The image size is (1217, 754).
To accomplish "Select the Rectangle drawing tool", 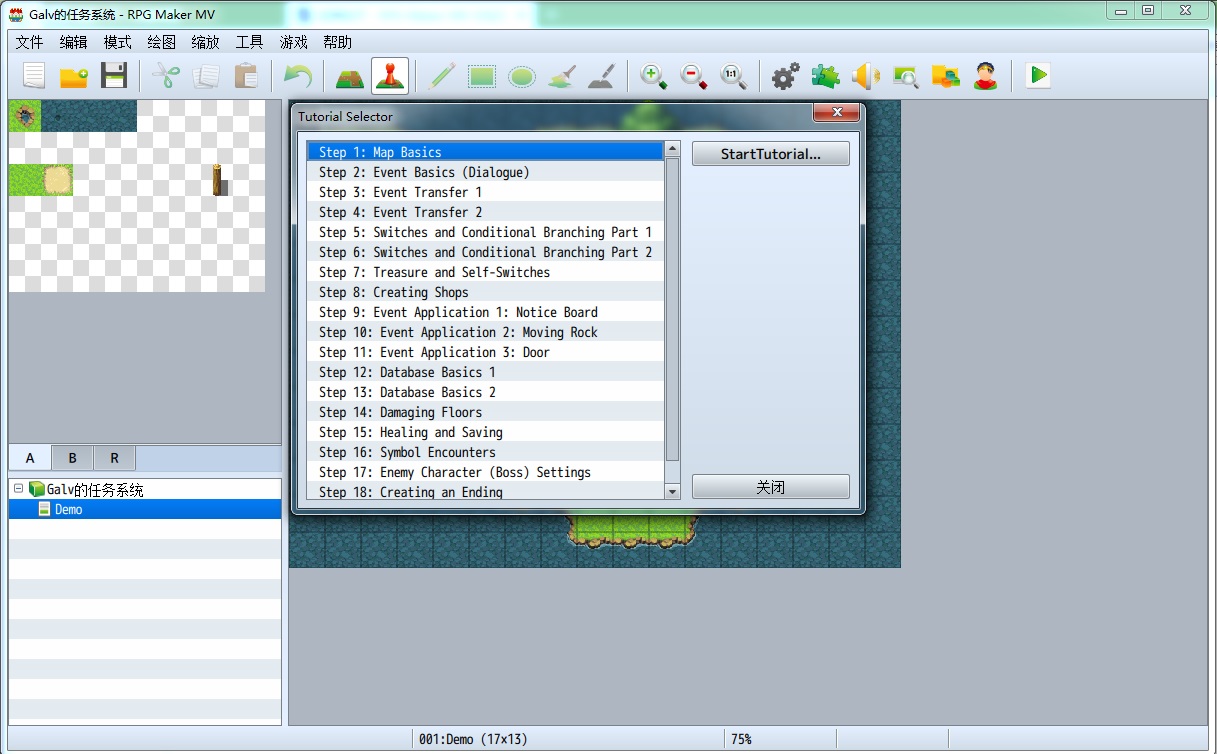I will point(482,76).
